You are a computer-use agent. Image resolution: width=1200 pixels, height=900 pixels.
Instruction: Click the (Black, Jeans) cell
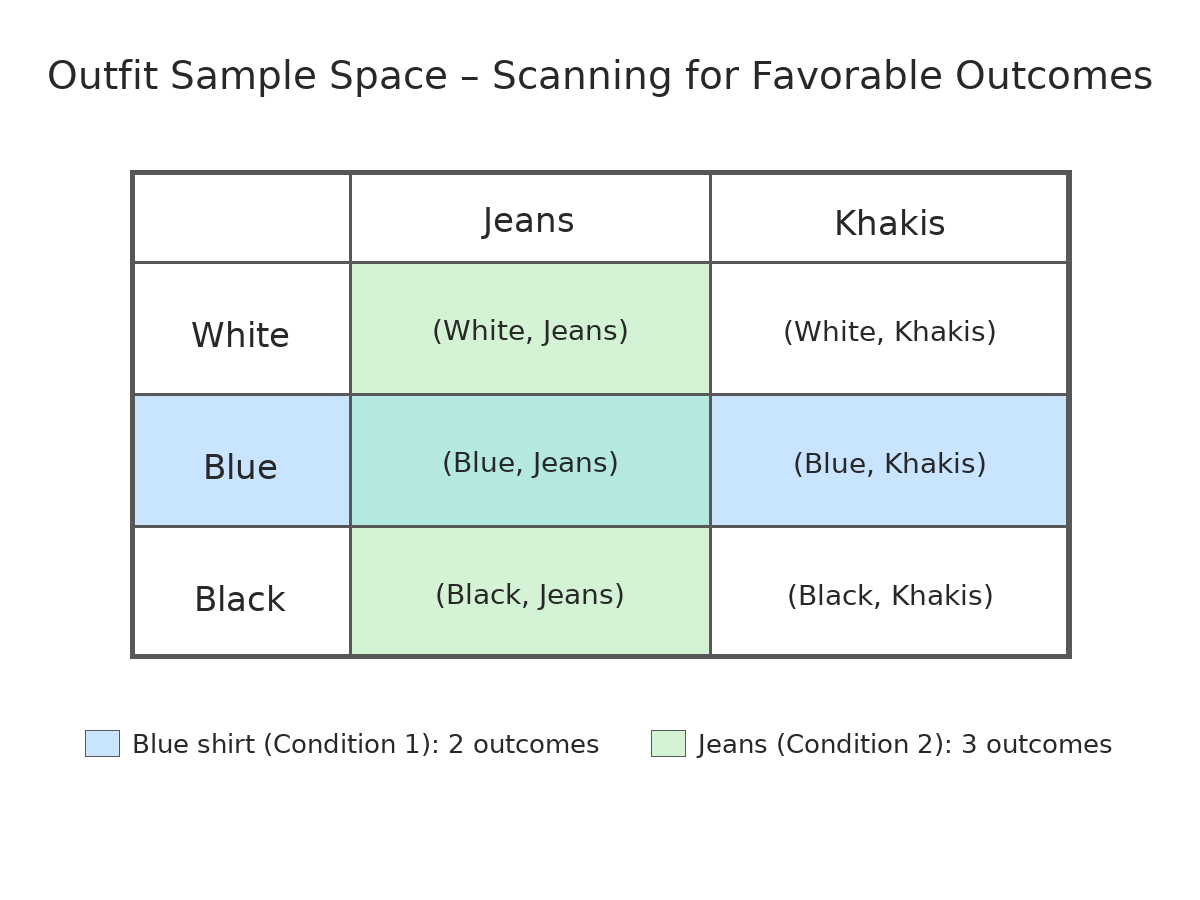(530, 592)
